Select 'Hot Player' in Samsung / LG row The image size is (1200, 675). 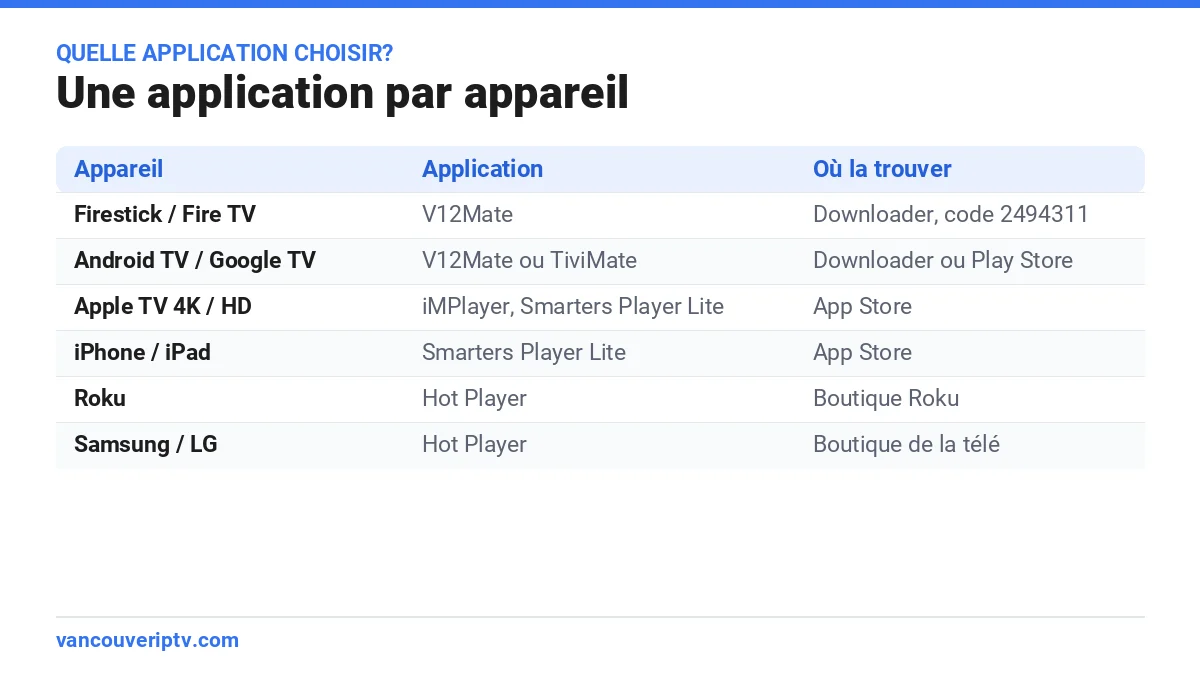[x=474, y=444]
